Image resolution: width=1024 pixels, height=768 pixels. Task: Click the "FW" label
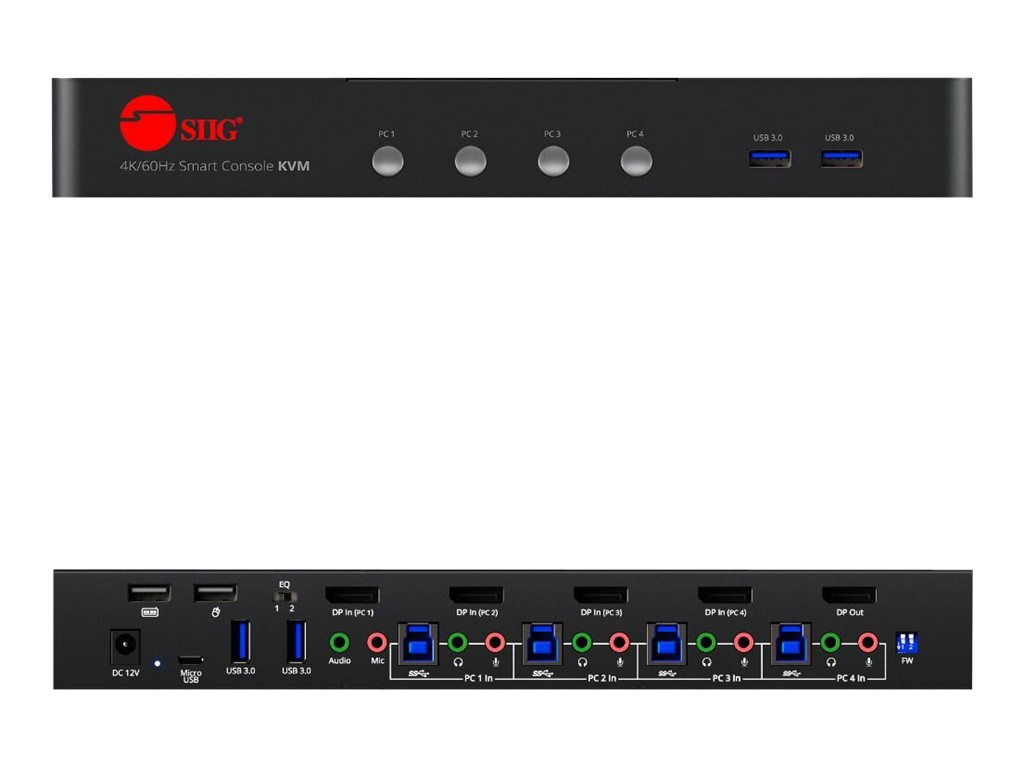(x=907, y=661)
